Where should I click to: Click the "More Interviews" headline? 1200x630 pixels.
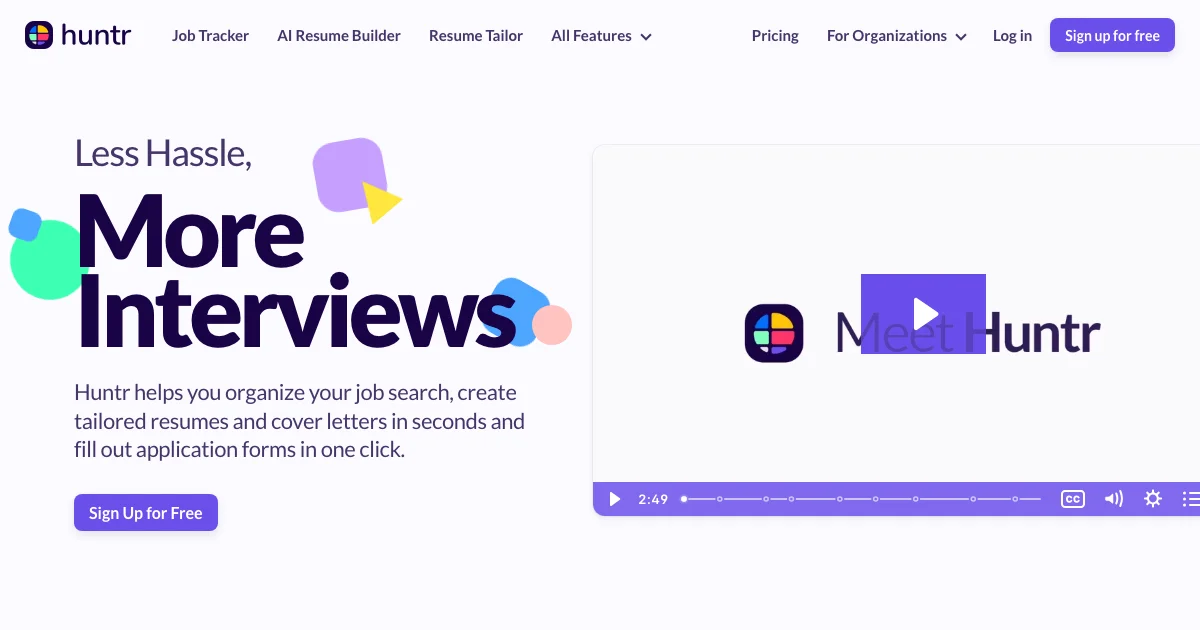coord(295,268)
